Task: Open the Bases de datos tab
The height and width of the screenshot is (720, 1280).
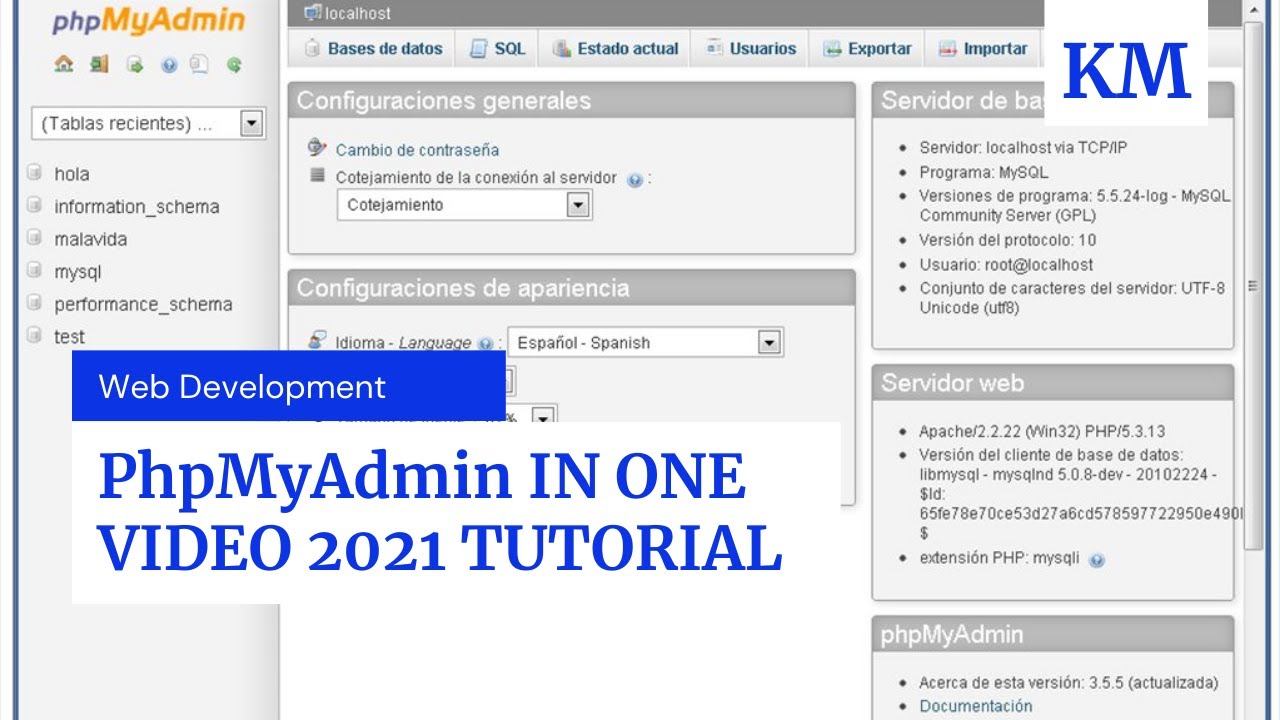Action: [371, 48]
